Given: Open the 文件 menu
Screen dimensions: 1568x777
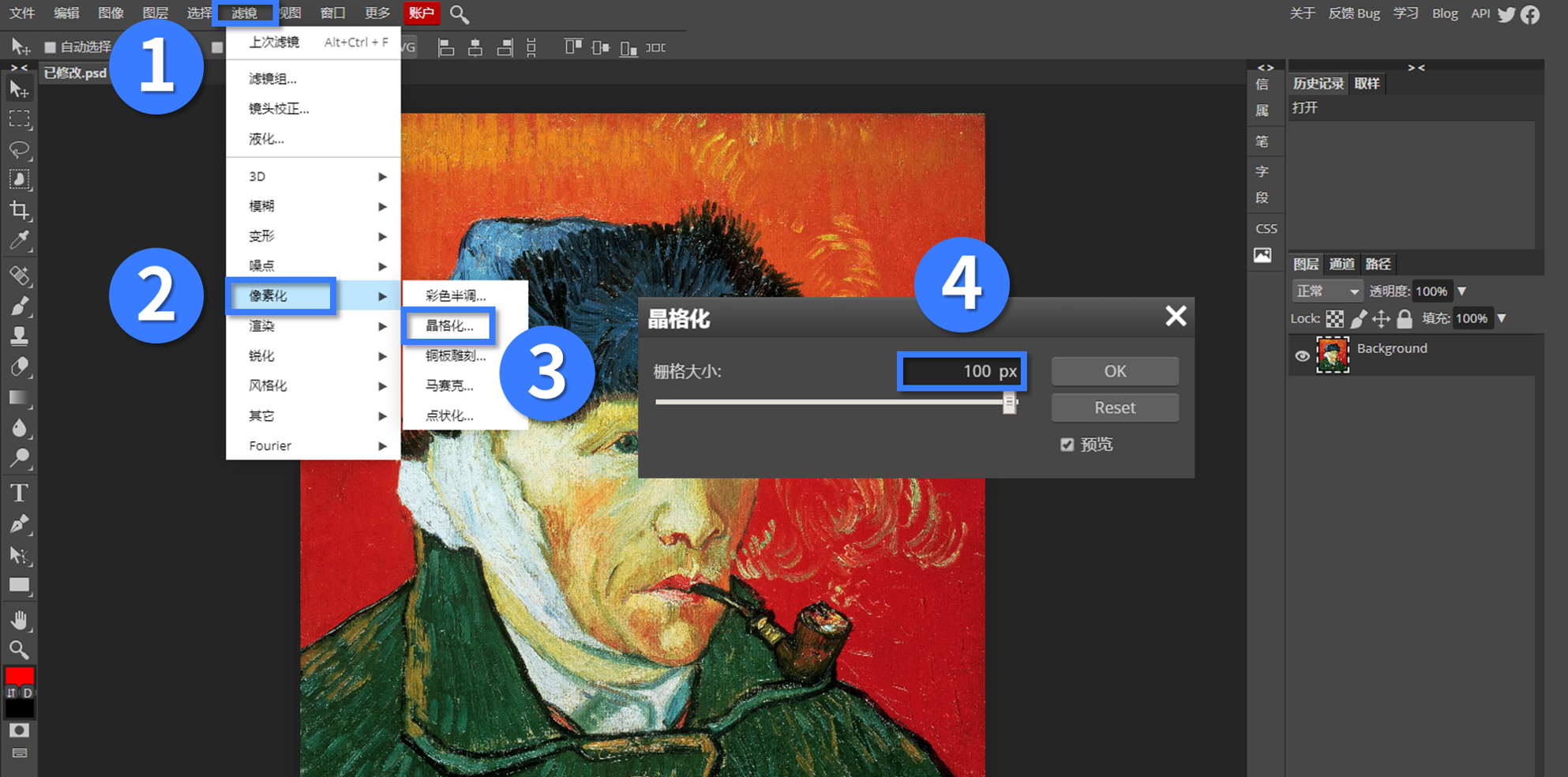Looking at the screenshot, I should pos(22,13).
